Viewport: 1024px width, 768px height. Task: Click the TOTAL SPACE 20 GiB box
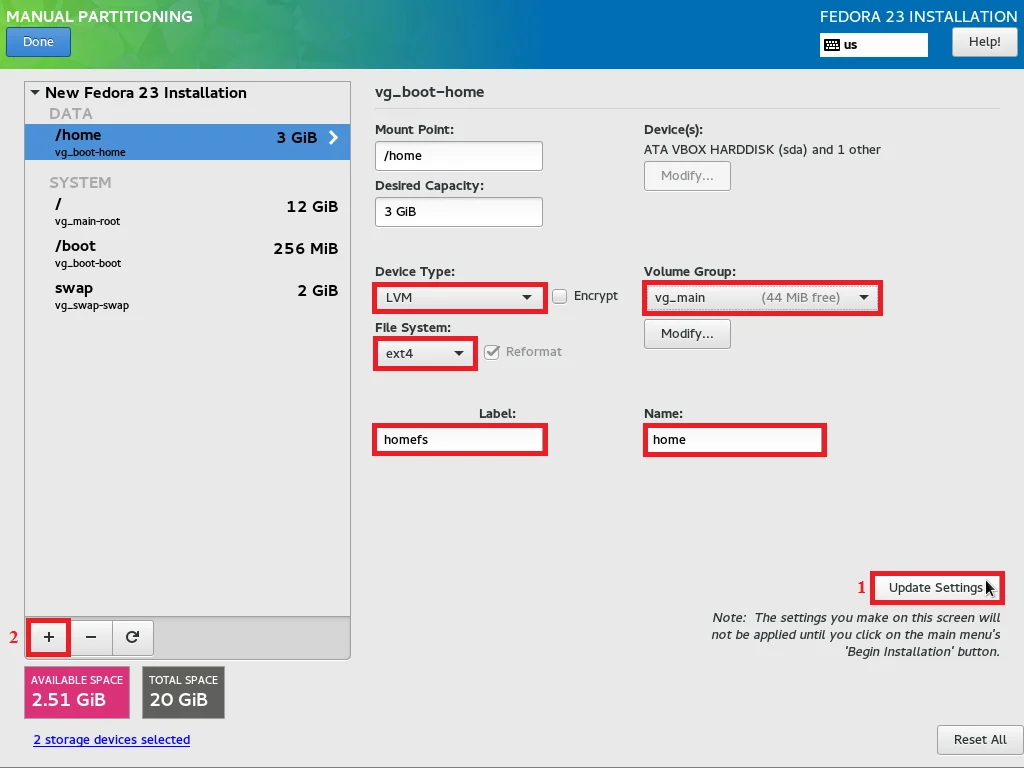(184, 692)
